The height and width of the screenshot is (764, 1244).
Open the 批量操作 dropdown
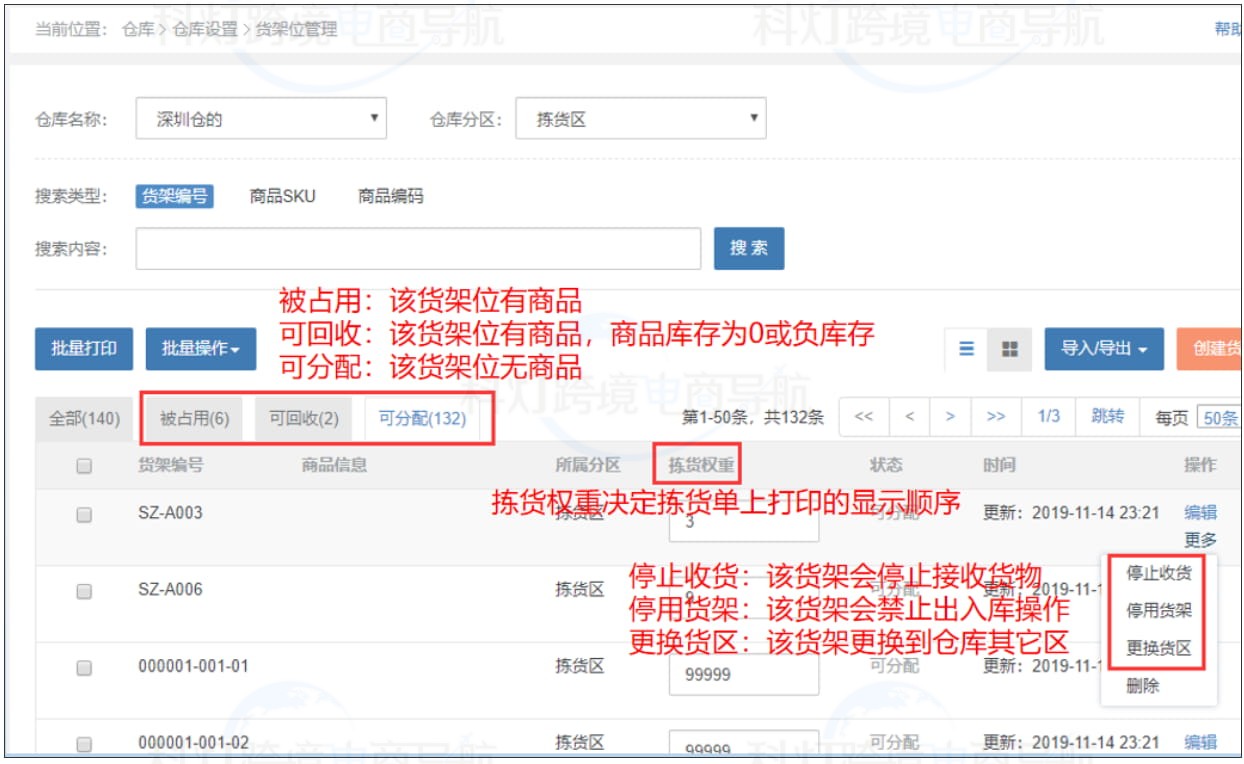[x=199, y=350]
